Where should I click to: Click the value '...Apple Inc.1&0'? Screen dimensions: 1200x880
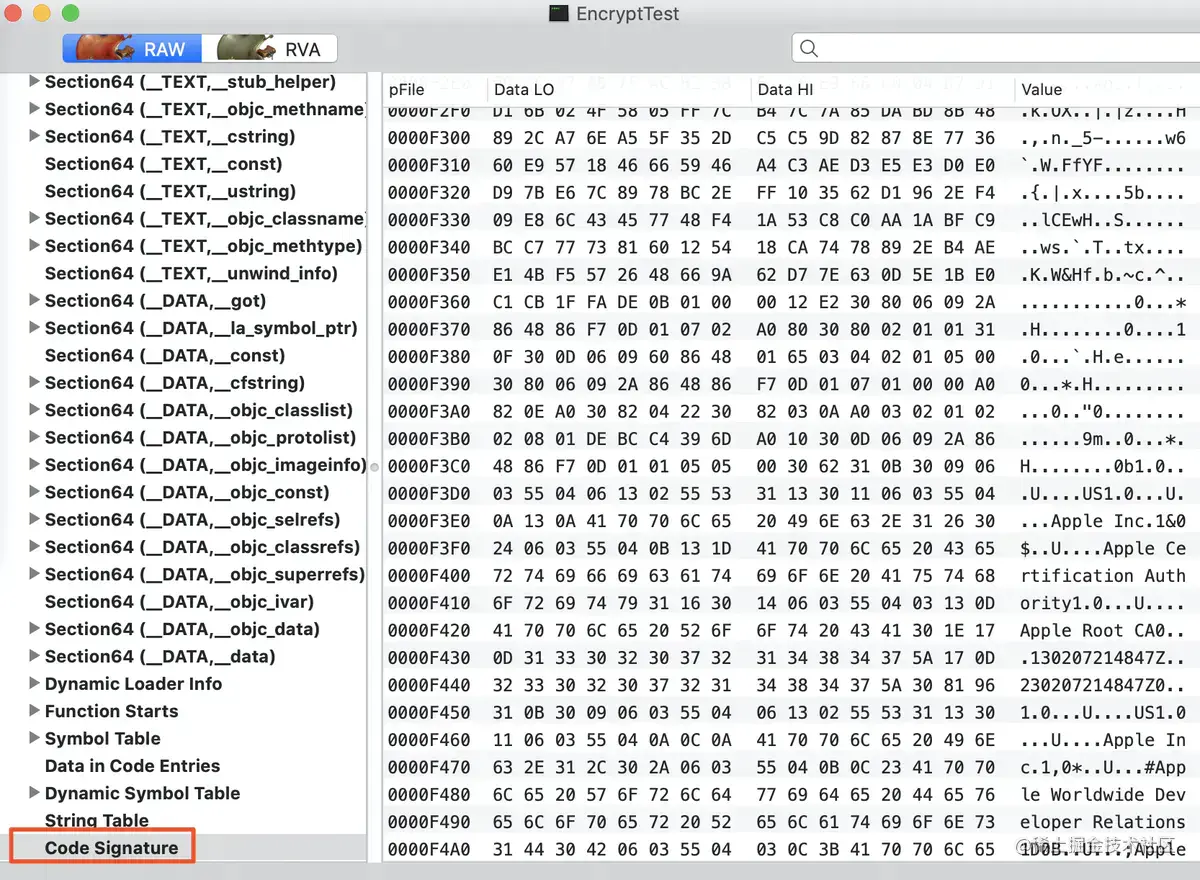point(1103,521)
